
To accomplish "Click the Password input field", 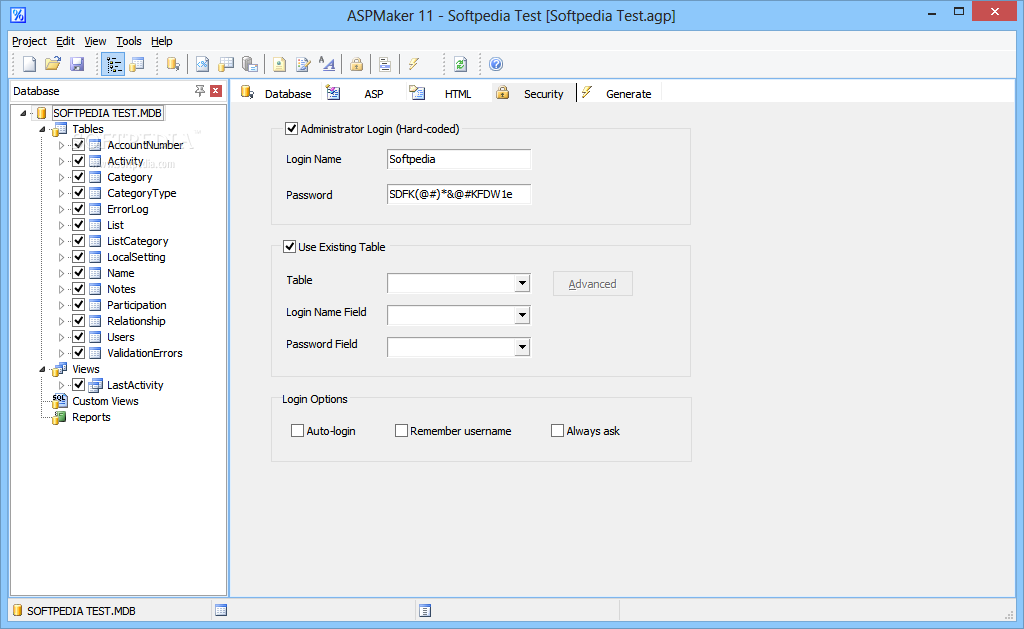I will point(459,194).
